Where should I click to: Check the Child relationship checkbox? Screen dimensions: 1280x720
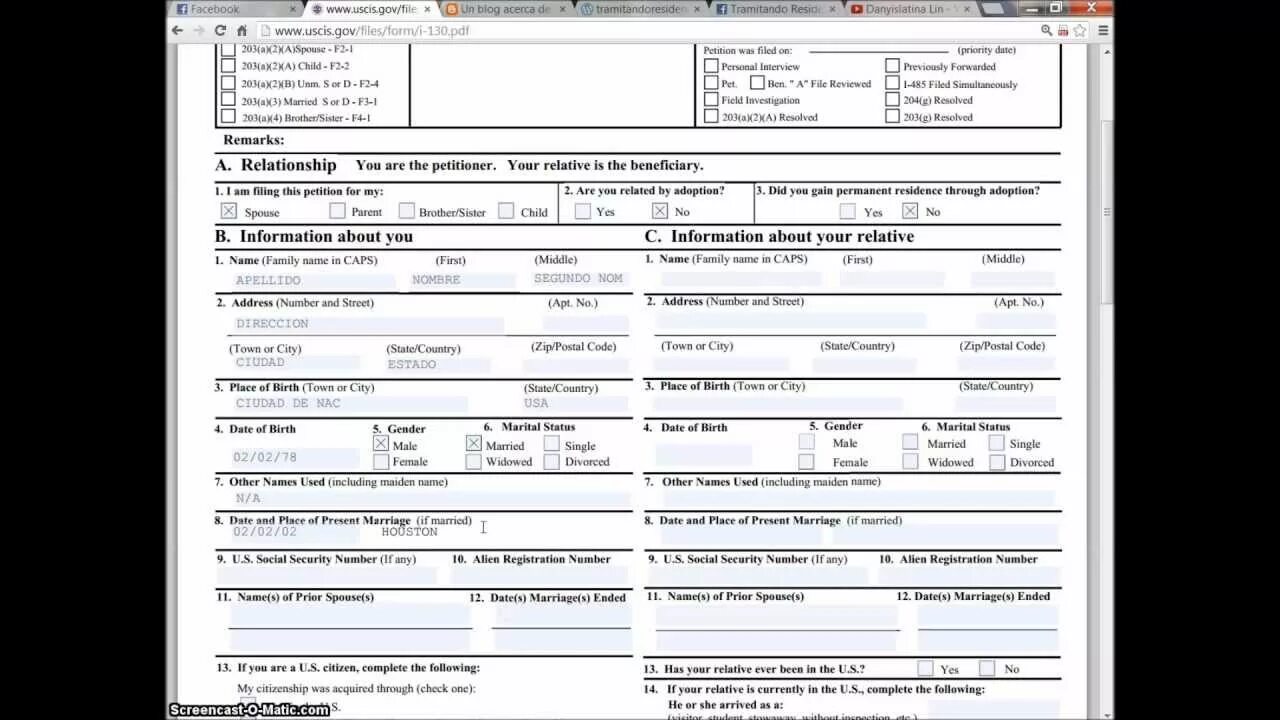(506, 211)
